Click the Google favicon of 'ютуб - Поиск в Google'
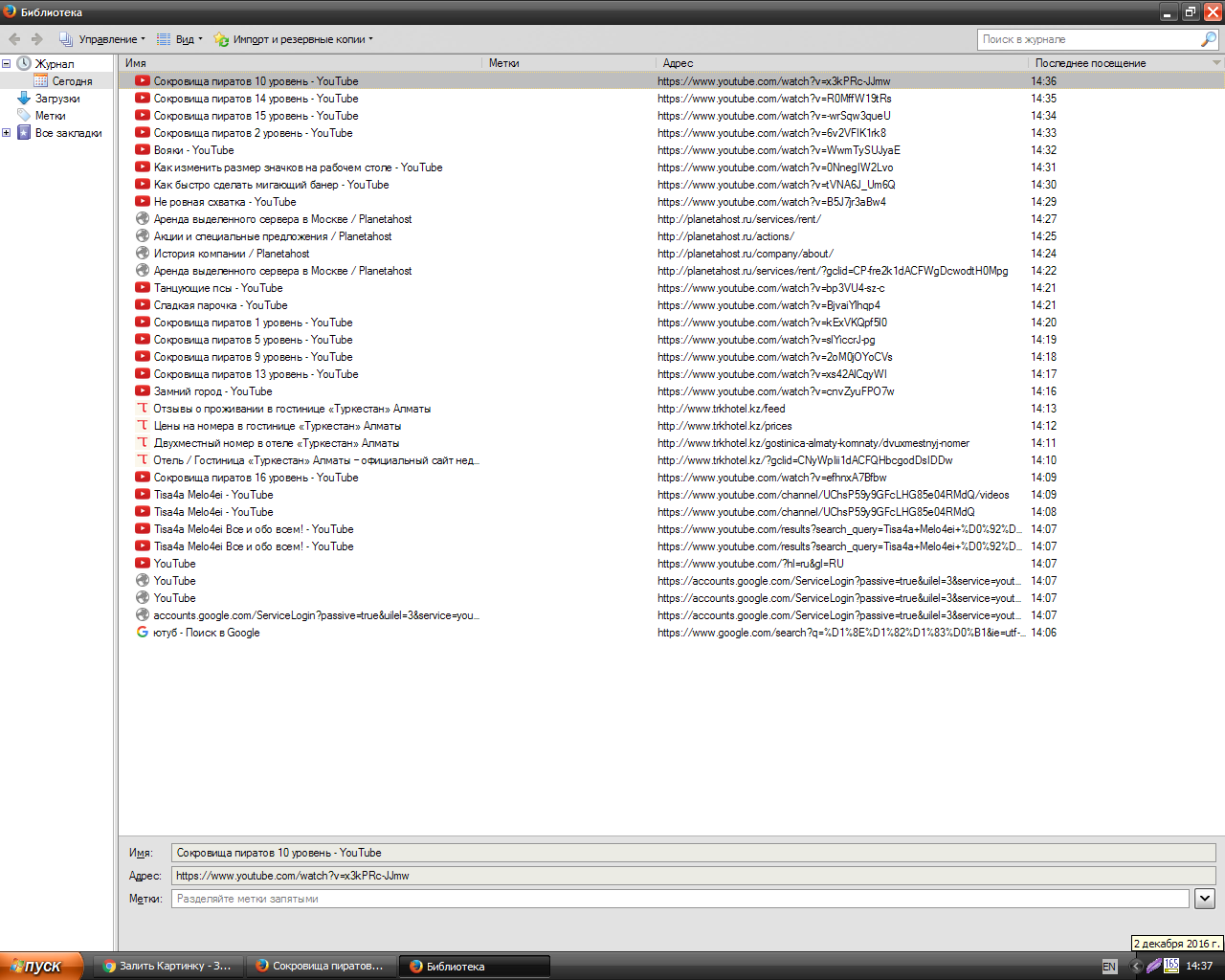The image size is (1225, 980). [143, 633]
